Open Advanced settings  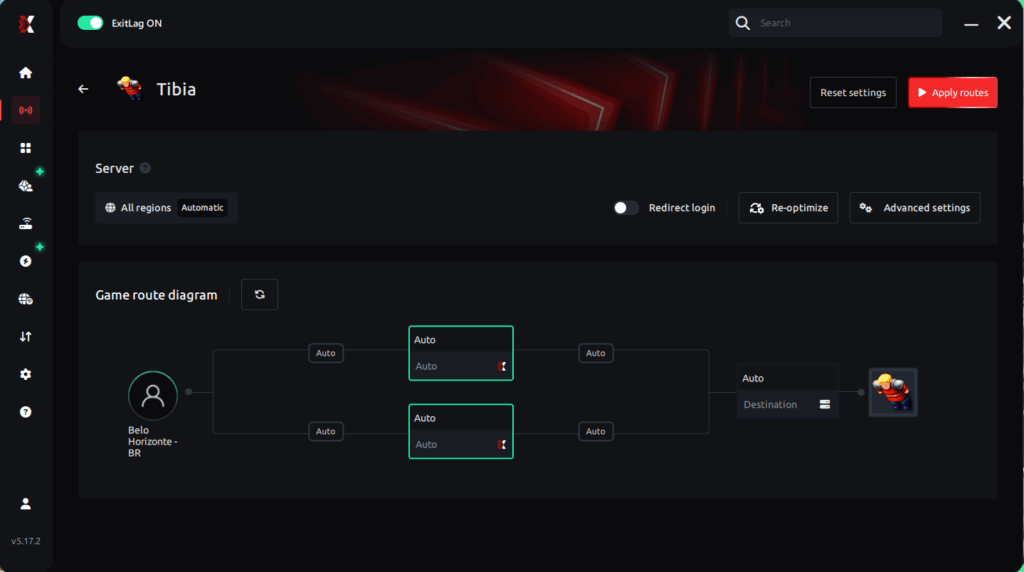click(915, 208)
